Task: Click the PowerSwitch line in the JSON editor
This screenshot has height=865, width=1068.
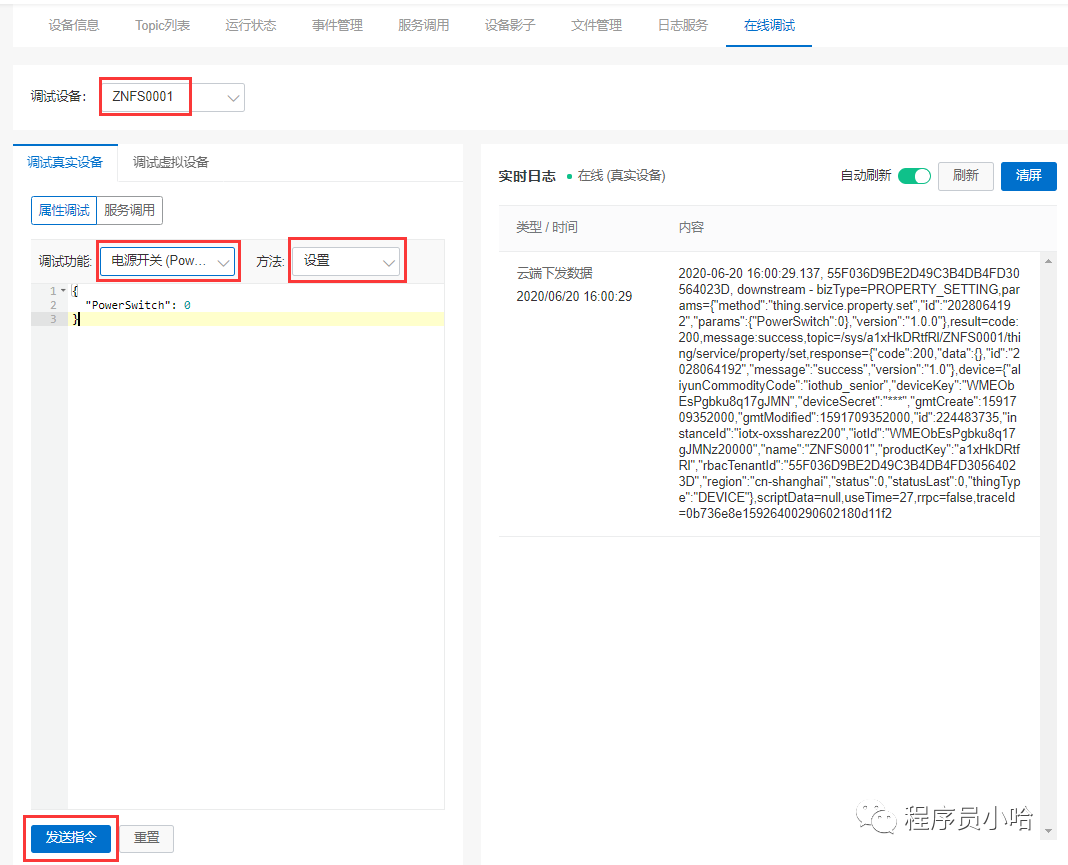Action: tap(138, 305)
